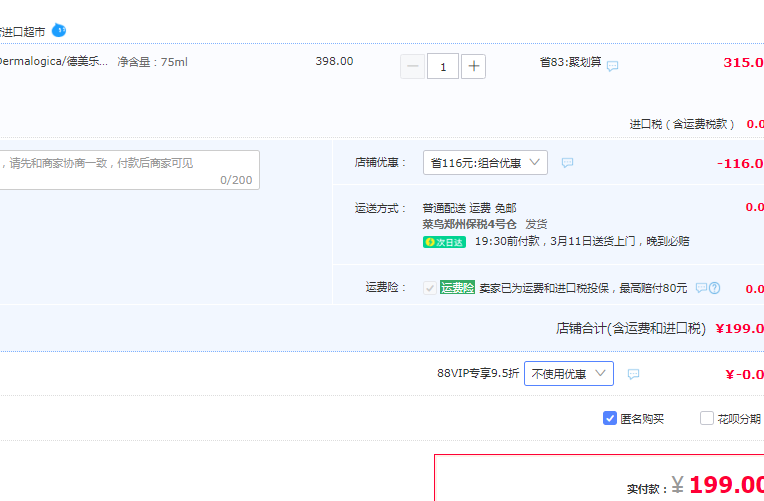The image size is (764, 501).
Task: Decrease quantity with the minus button
Action: pyautogui.click(x=412, y=66)
